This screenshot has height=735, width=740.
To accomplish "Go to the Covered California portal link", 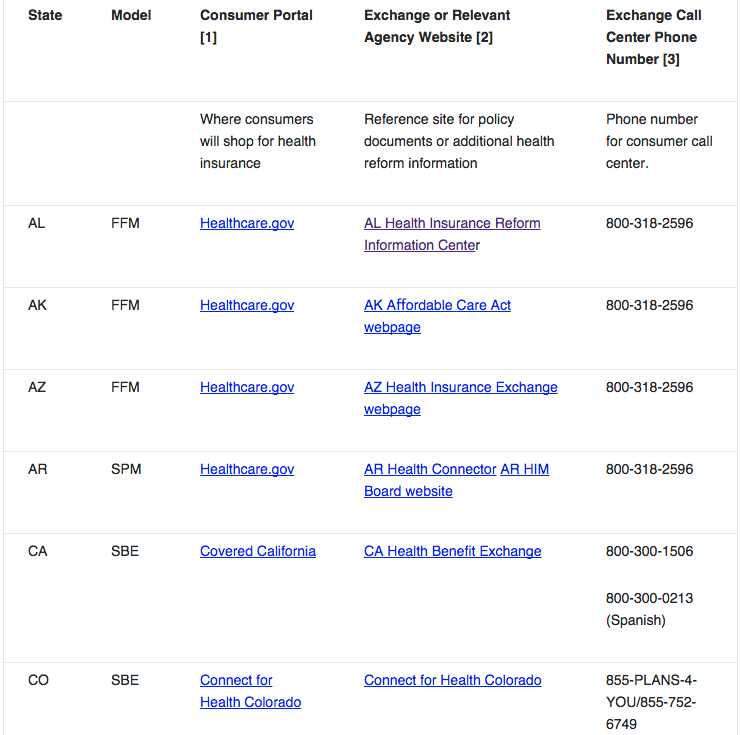I will coord(258,551).
